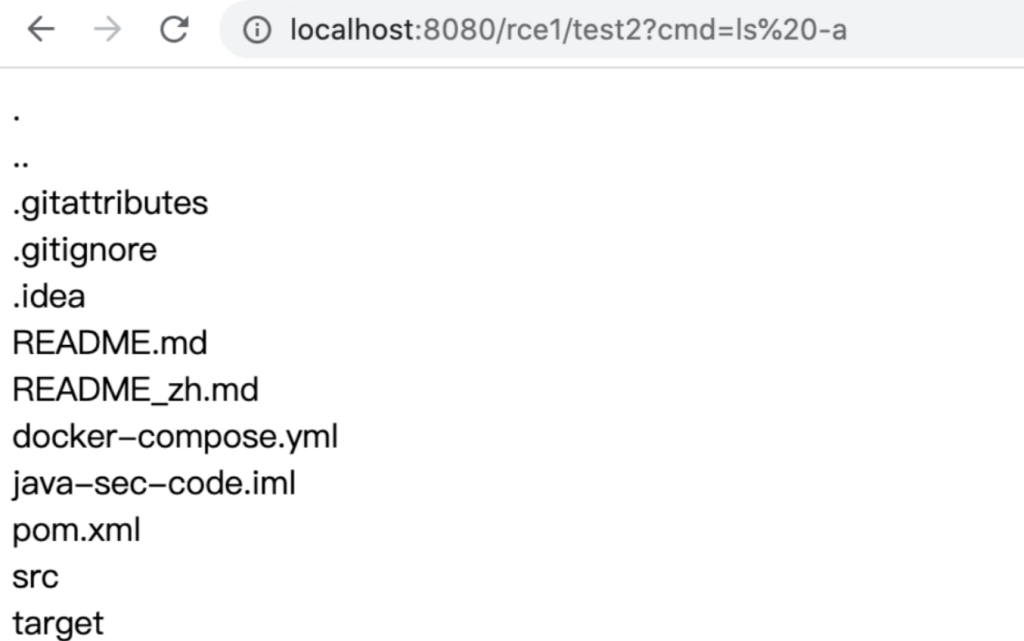Click the .gitignore line

pyautogui.click(x=85, y=250)
